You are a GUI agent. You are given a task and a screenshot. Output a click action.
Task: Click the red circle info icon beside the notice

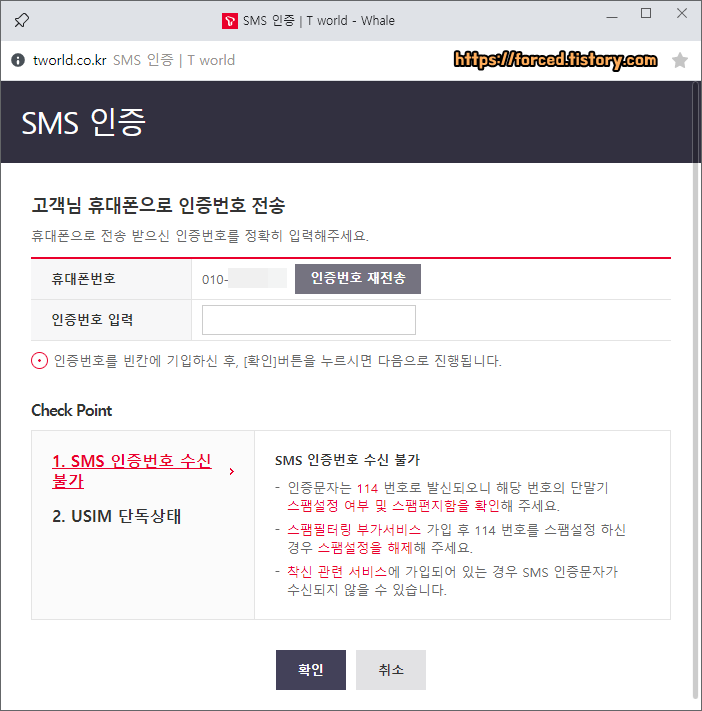39,361
